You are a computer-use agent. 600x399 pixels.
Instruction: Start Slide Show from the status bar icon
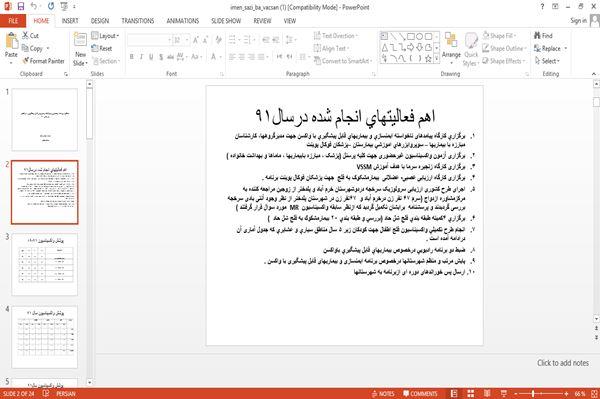pos(504,394)
